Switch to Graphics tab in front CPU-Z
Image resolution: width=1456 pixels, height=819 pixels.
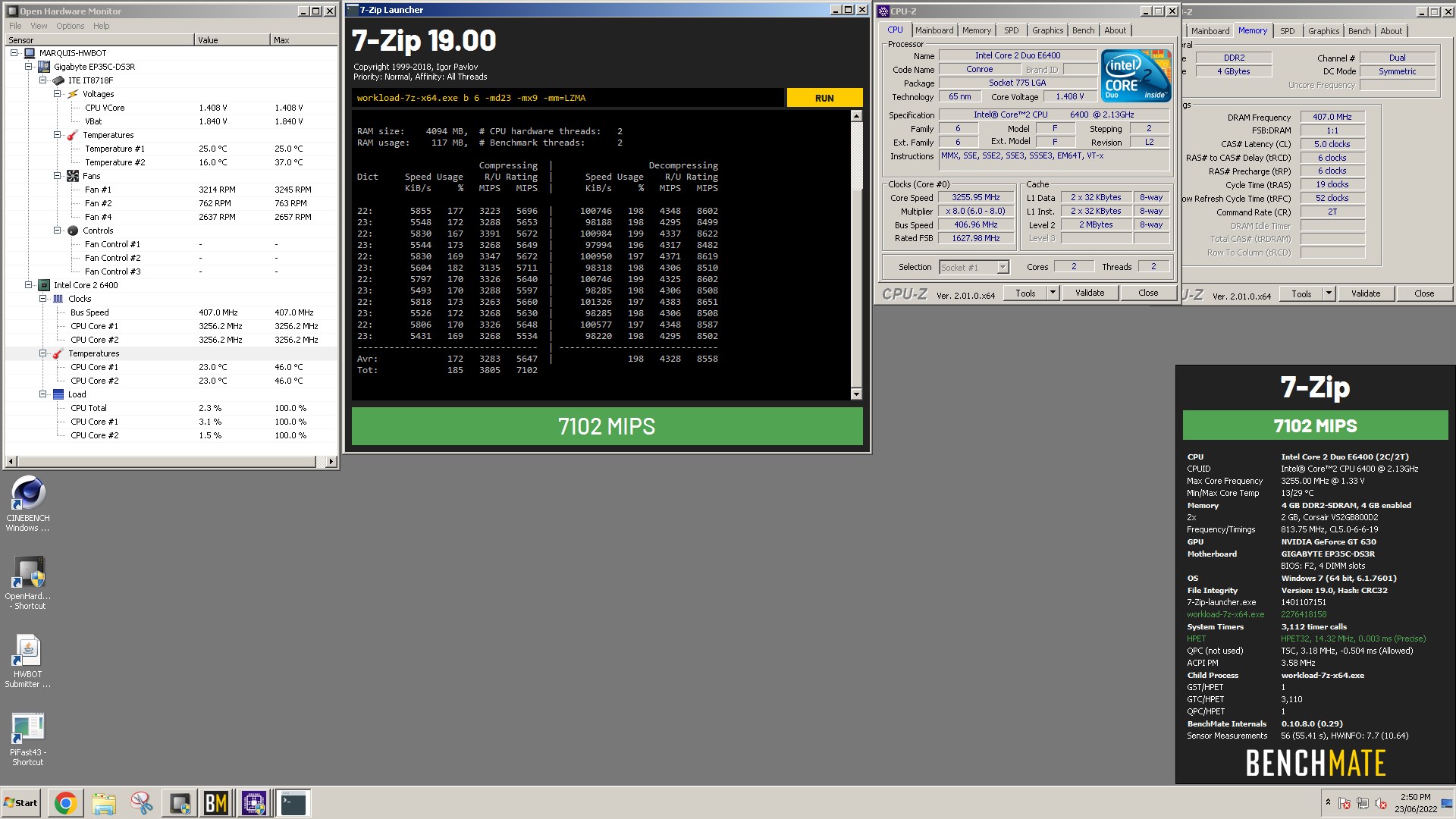coord(1047,30)
